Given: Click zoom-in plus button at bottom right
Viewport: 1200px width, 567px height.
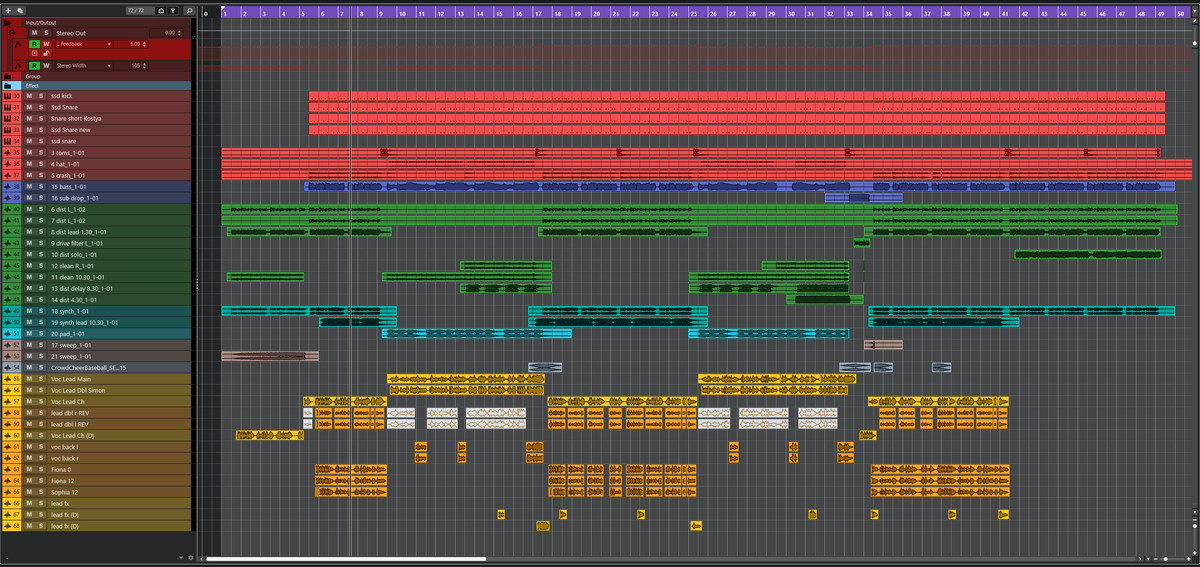Looking at the screenshot, I should [1189, 559].
